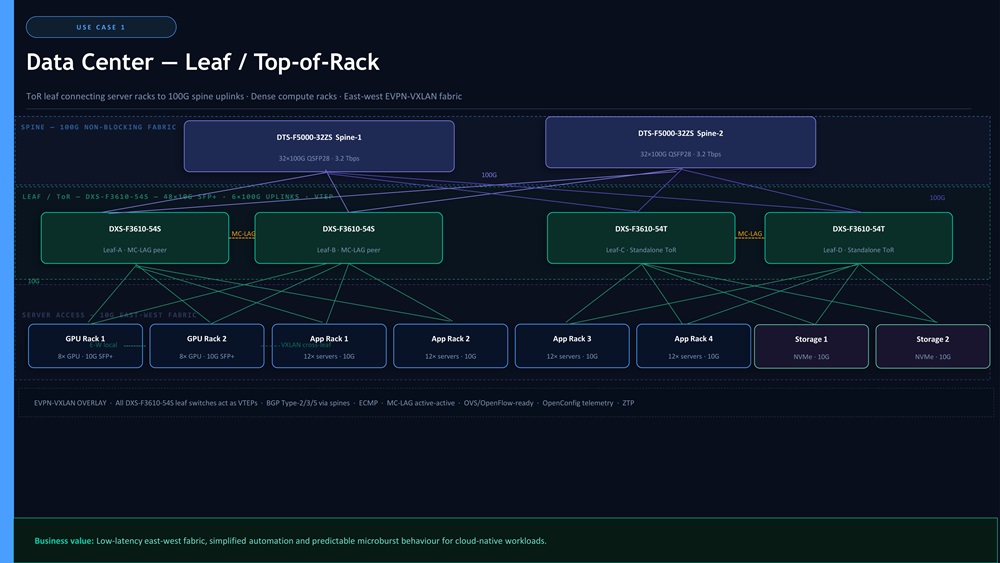Click the USE CASE 1 pill label
Screen dimensions: 1000x563
tap(101, 27)
